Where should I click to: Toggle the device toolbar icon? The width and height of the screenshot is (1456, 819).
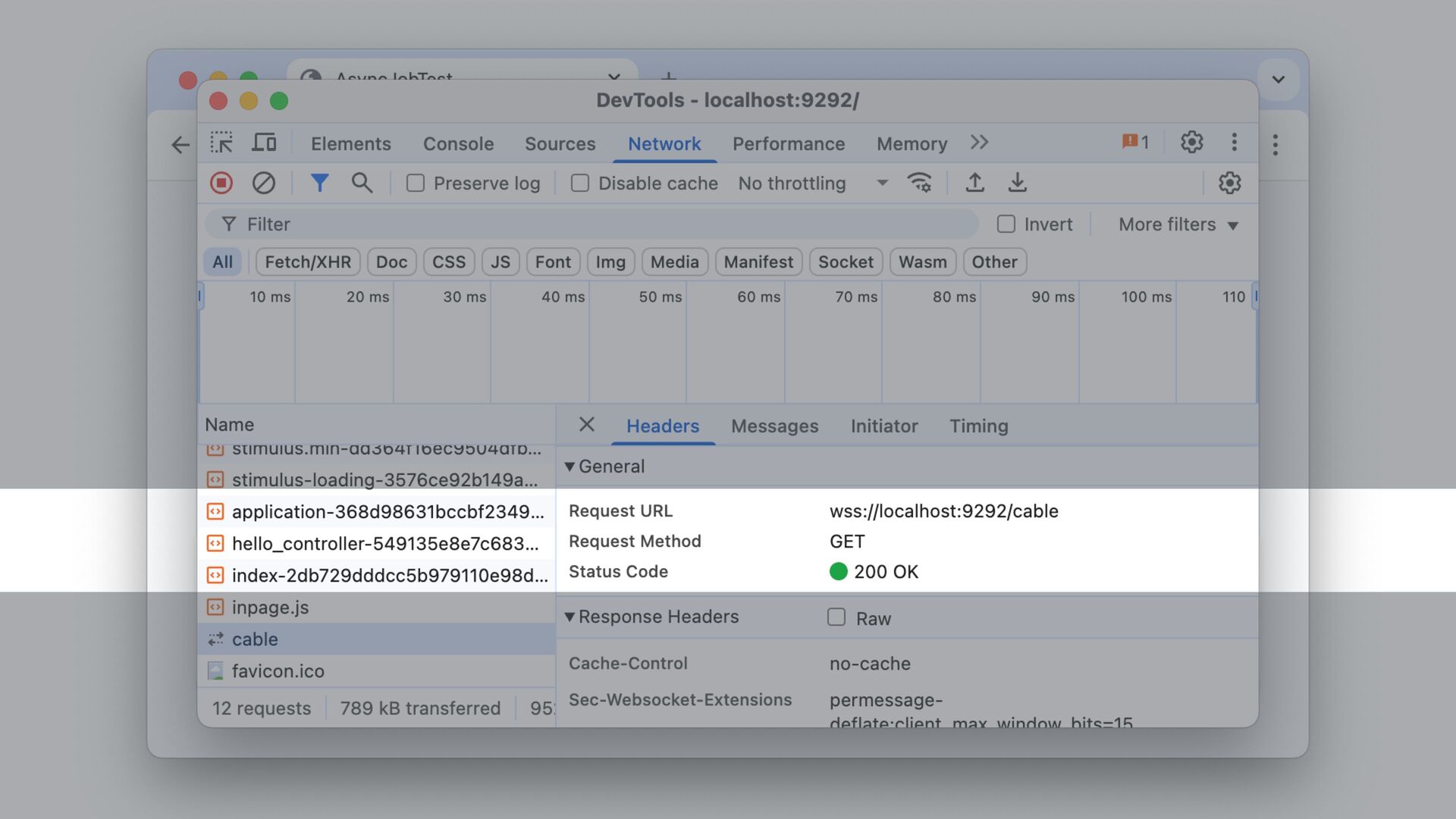[264, 143]
